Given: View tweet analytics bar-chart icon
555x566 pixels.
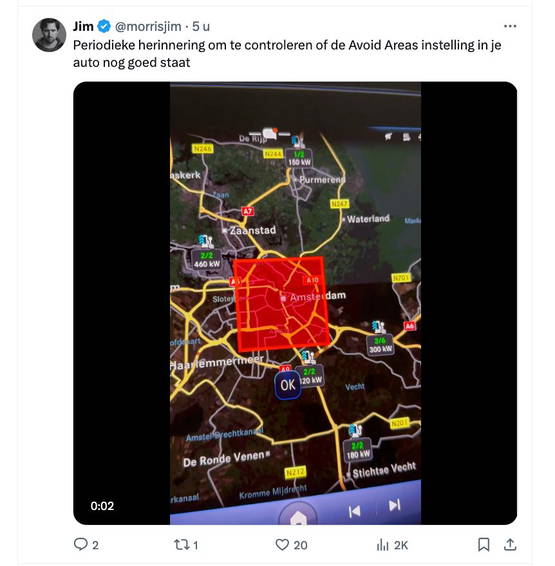Looking at the screenshot, I should click(x=383, y=545).
